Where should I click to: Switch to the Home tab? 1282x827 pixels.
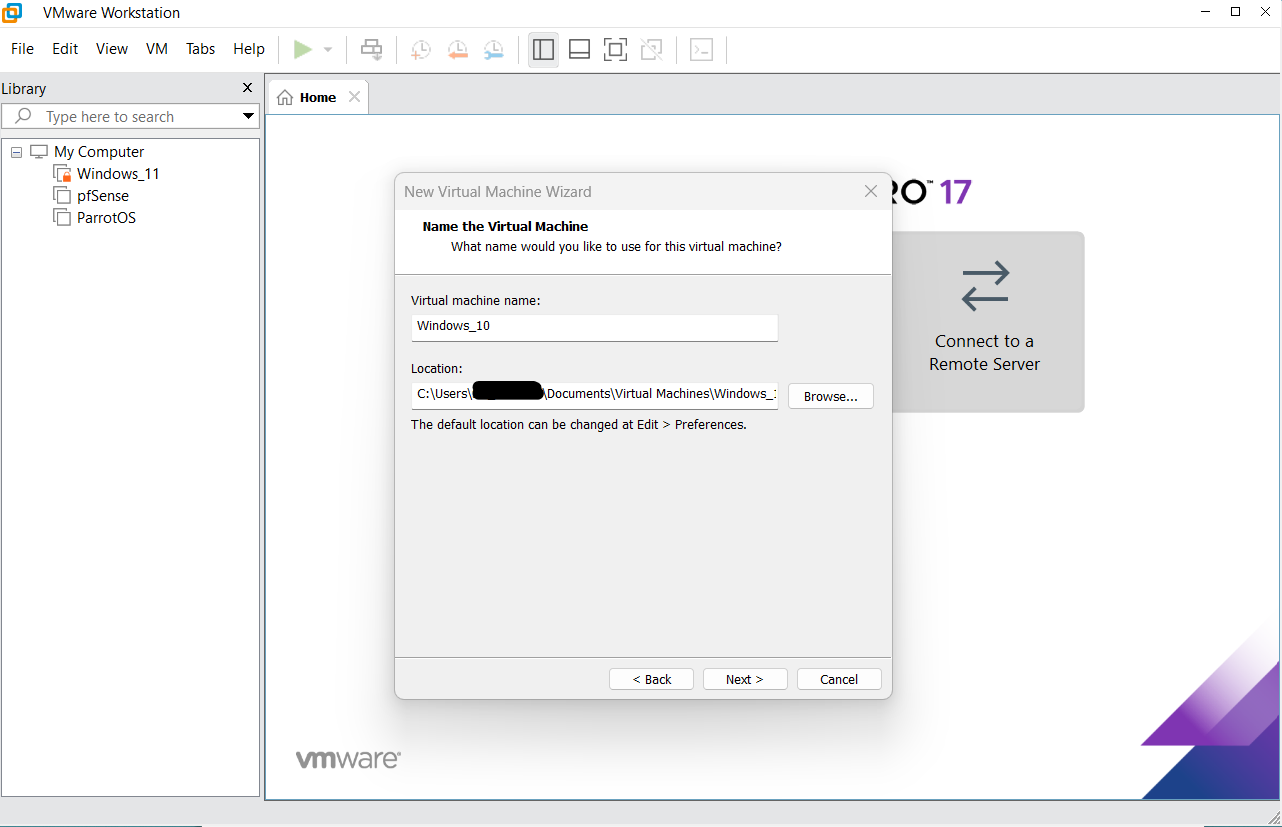pos(318,97)
